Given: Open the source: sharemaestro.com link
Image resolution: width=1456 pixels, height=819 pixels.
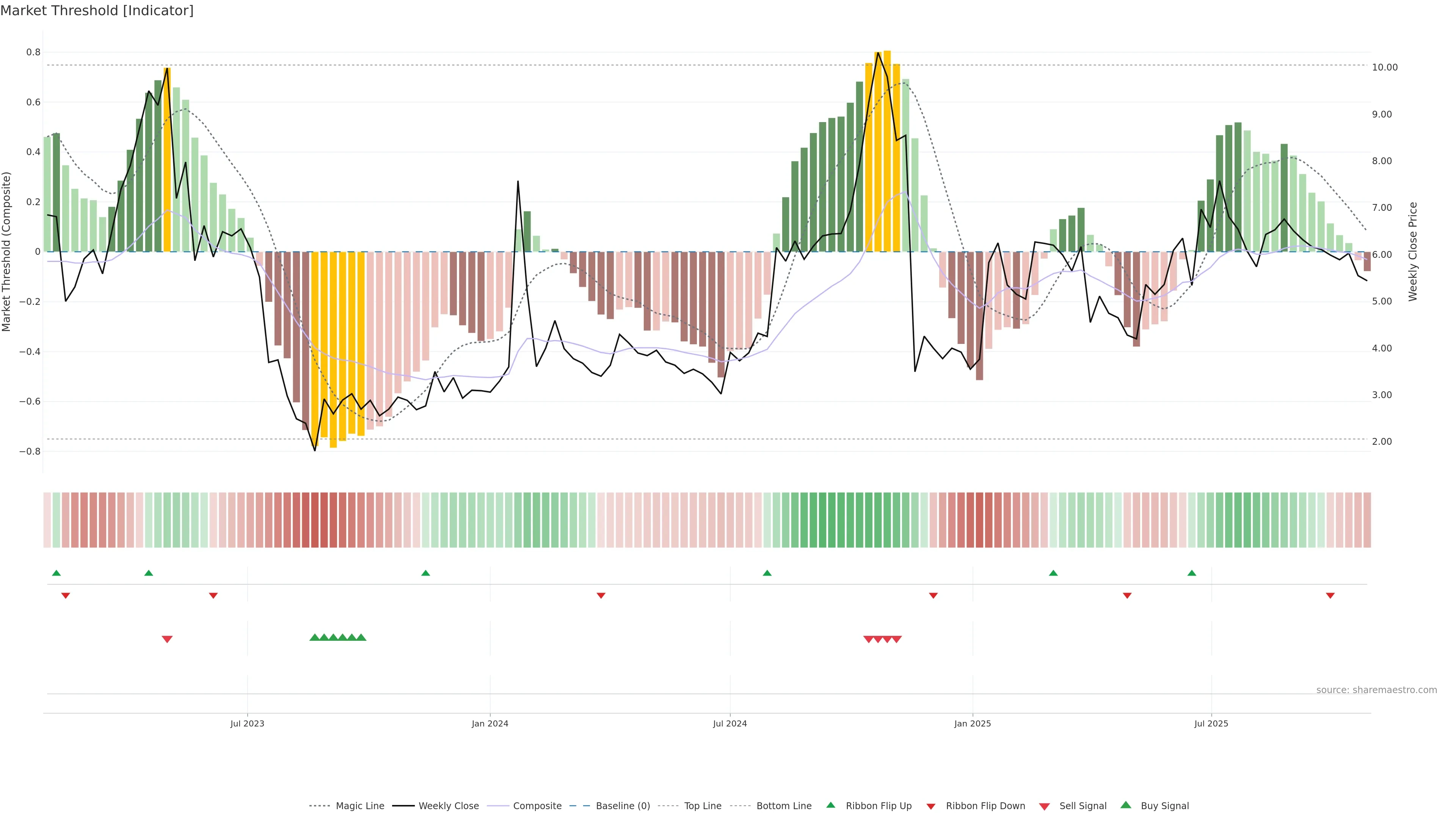Looking at the screenshot, I should (1376, 690).
